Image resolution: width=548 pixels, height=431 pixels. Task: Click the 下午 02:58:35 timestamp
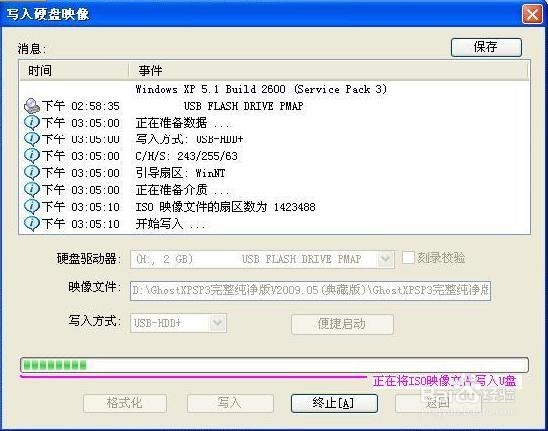81,106
